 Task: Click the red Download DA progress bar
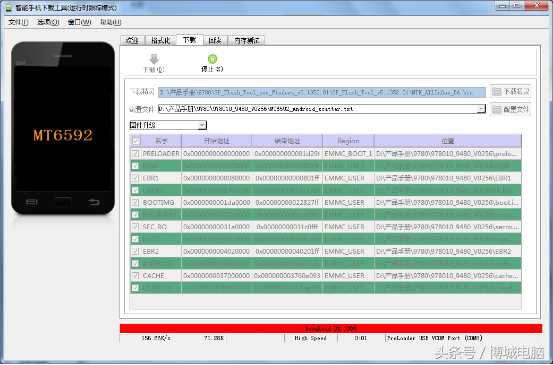[x=330, y=328]
